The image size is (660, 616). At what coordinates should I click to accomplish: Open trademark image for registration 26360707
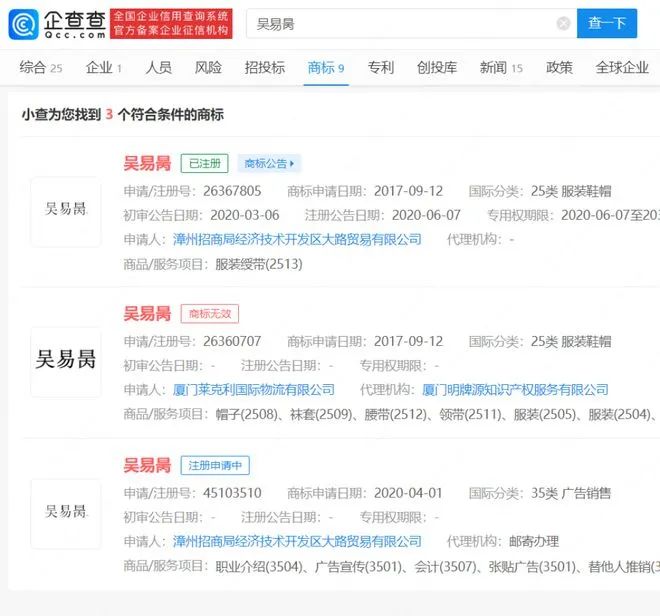click(x=66, y=362)
